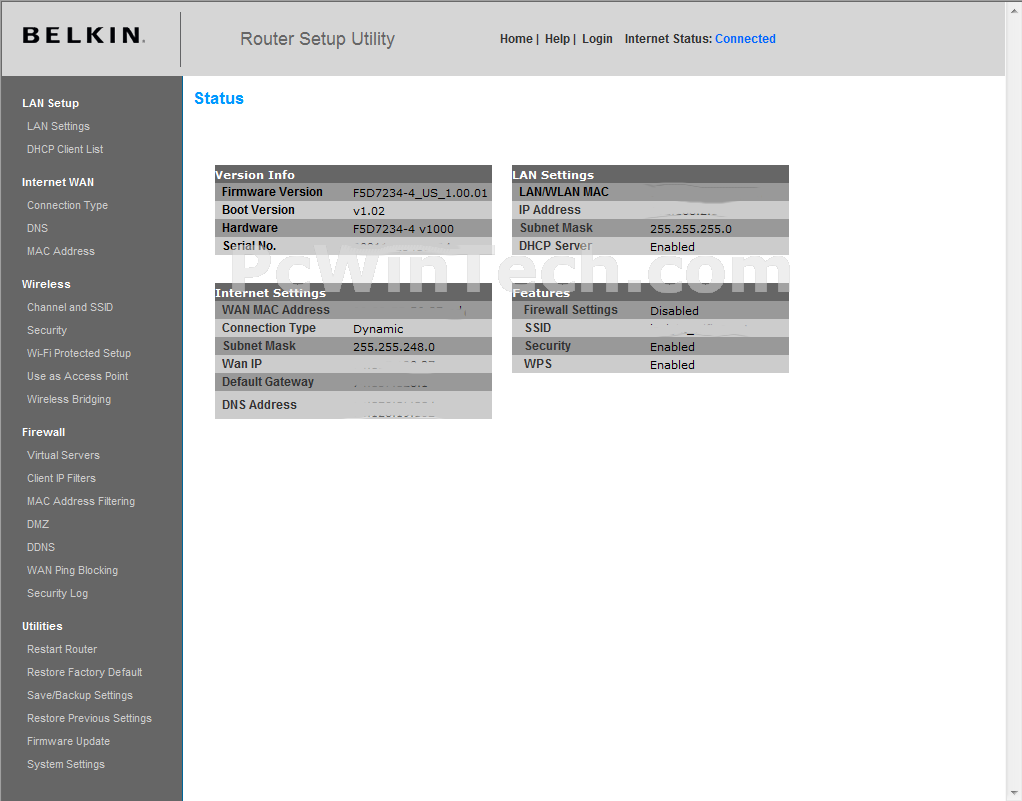Open Virtual Servers firewall page
Image resolution: width=1022 pixels, height=801 pixels.
pos(63,455)
